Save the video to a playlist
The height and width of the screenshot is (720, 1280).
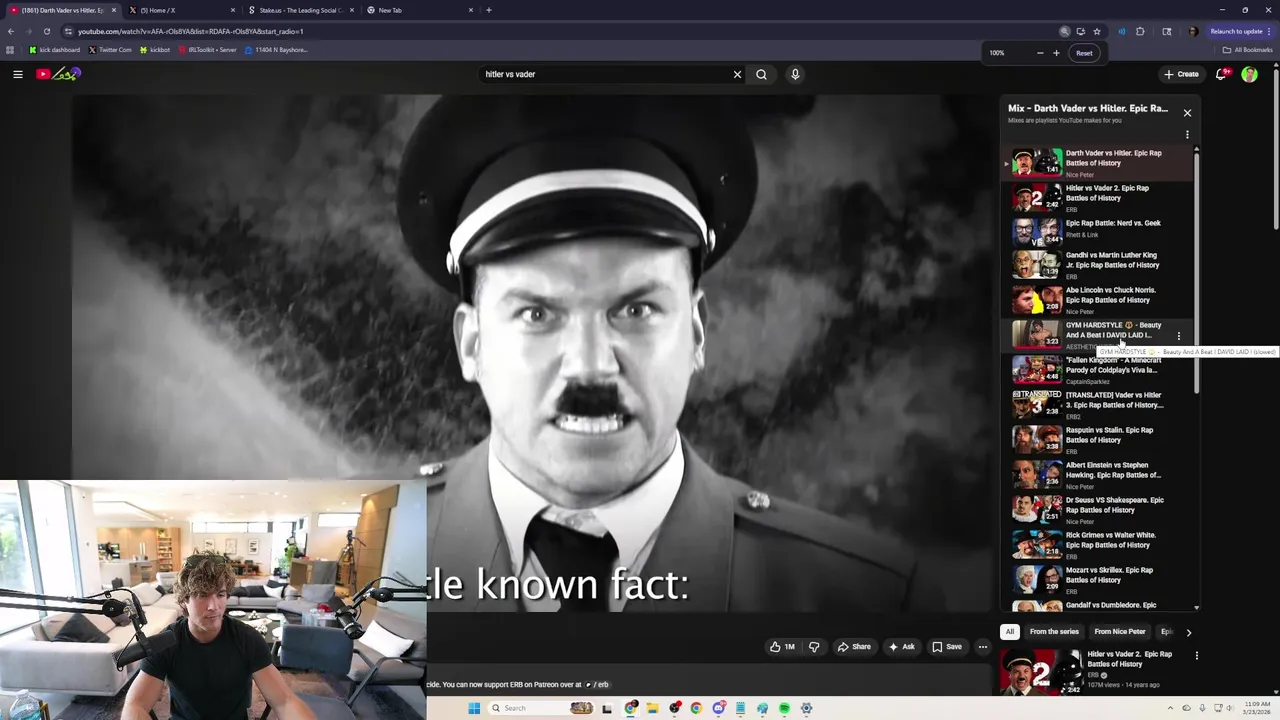pos(947,647)
